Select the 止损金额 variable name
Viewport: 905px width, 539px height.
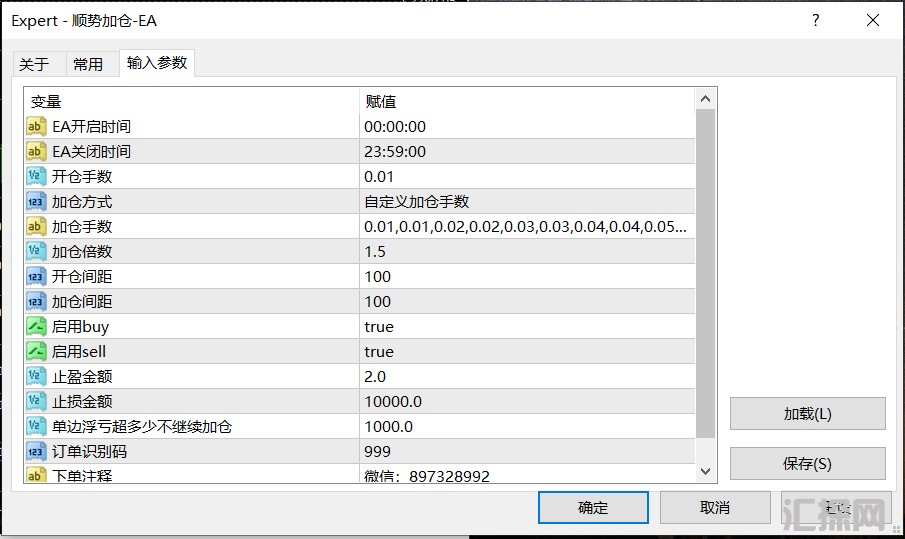click(x=82, y=401)
